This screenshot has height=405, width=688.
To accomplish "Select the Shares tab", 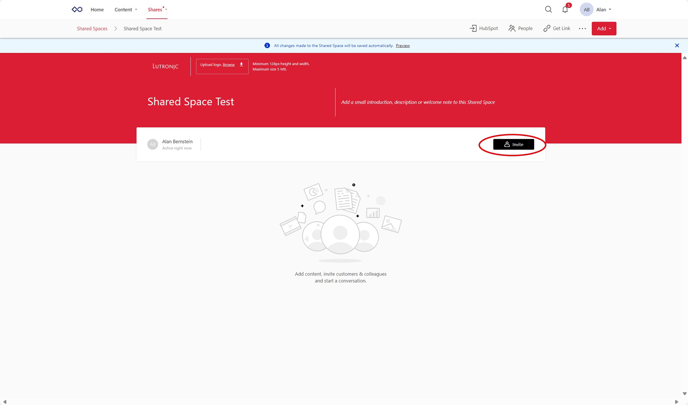I will click(156, 10).
